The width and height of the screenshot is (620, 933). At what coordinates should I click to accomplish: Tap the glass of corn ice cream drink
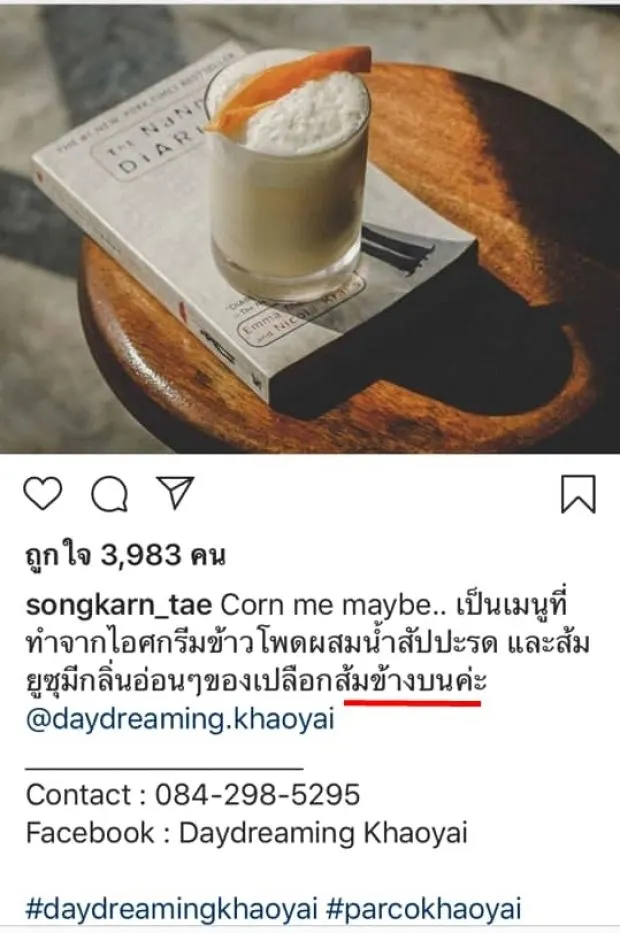click(288, 179)
